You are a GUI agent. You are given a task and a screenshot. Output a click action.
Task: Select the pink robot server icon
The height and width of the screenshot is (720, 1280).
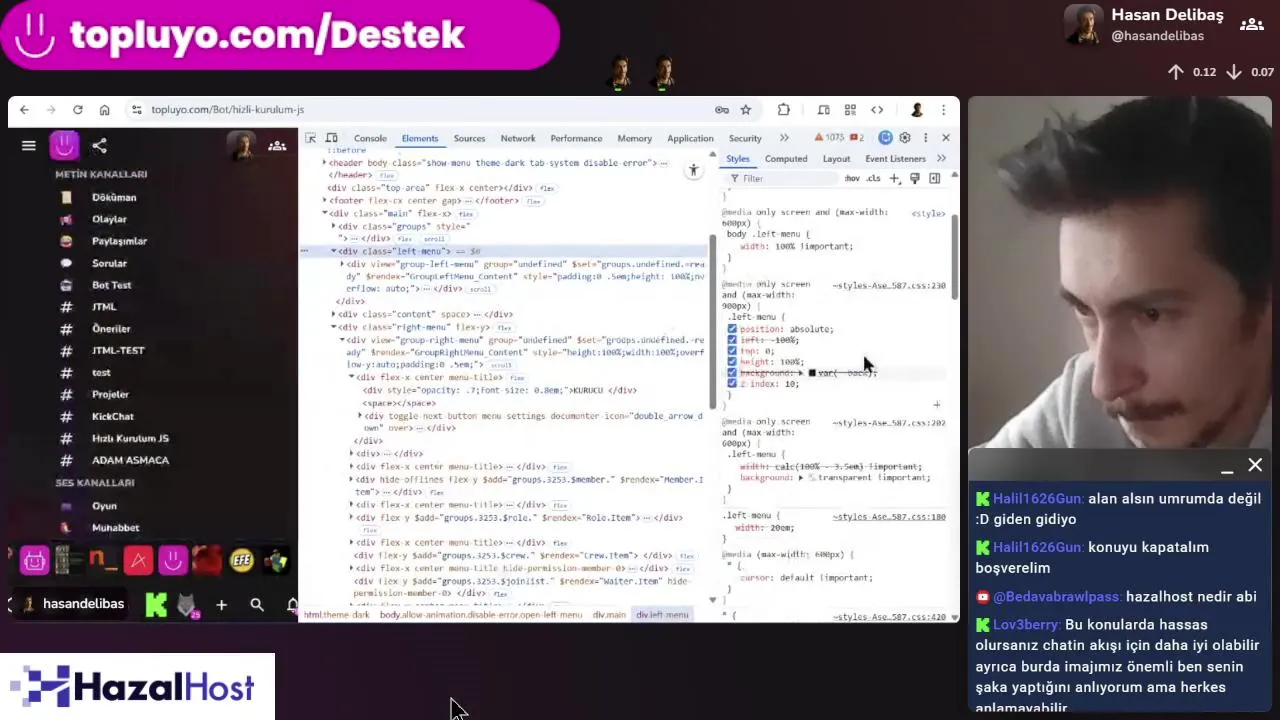coord(35,560)
